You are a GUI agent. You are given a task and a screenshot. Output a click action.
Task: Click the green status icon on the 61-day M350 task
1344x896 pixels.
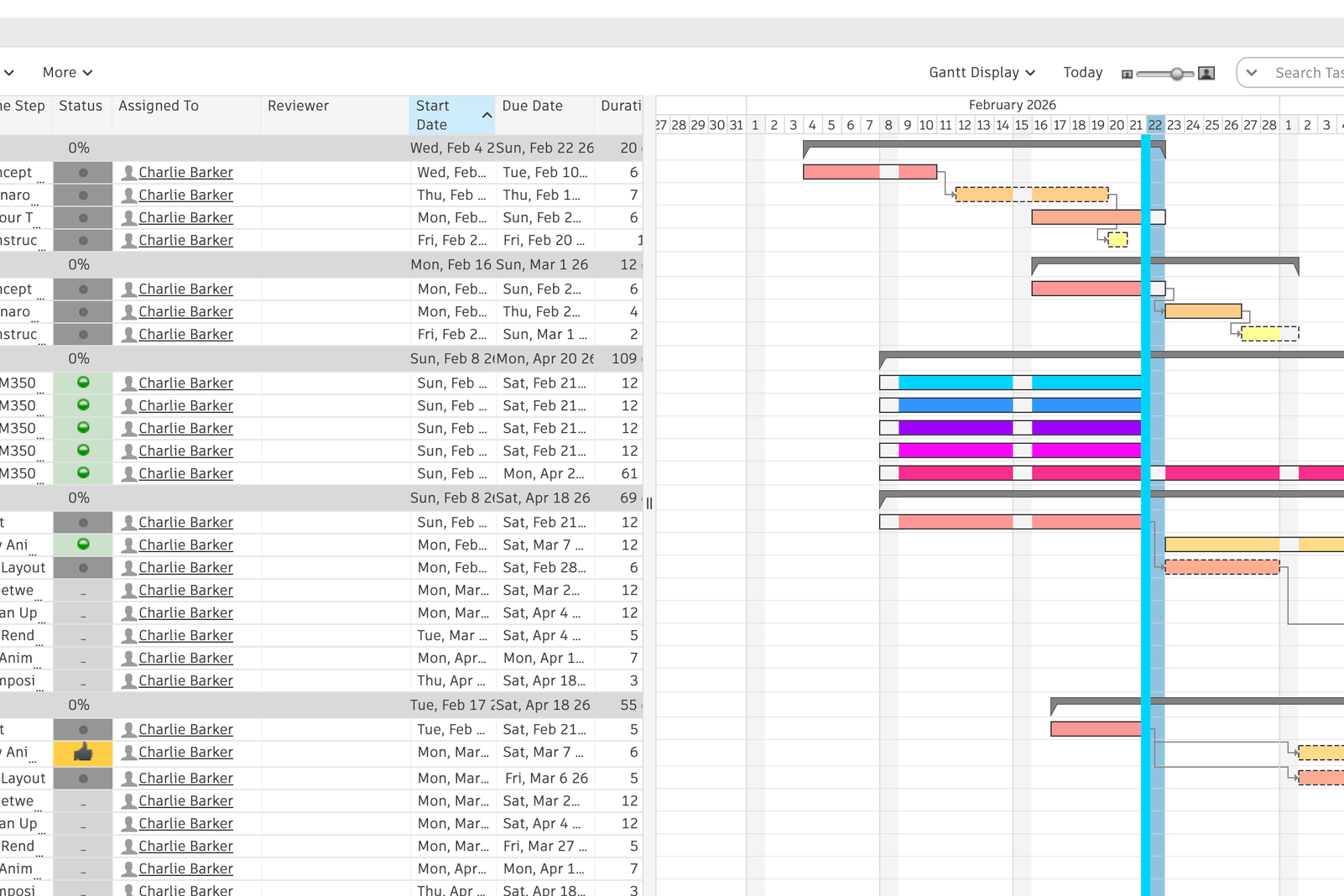coord(83,473)
